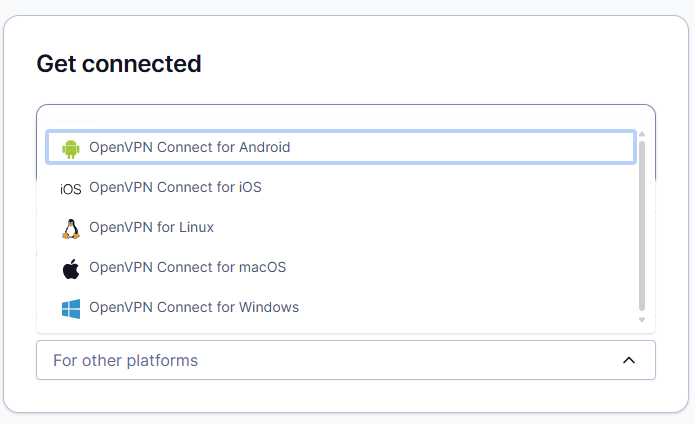
Task: Click the For other platforms label text
Action: tap(125, 360)
